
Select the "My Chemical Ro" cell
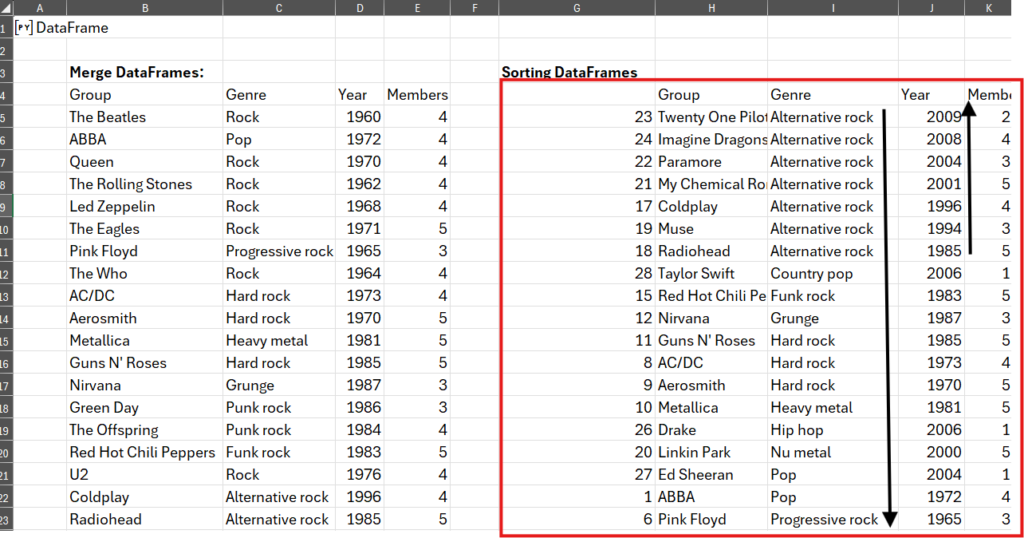click(x=711, y=184)
